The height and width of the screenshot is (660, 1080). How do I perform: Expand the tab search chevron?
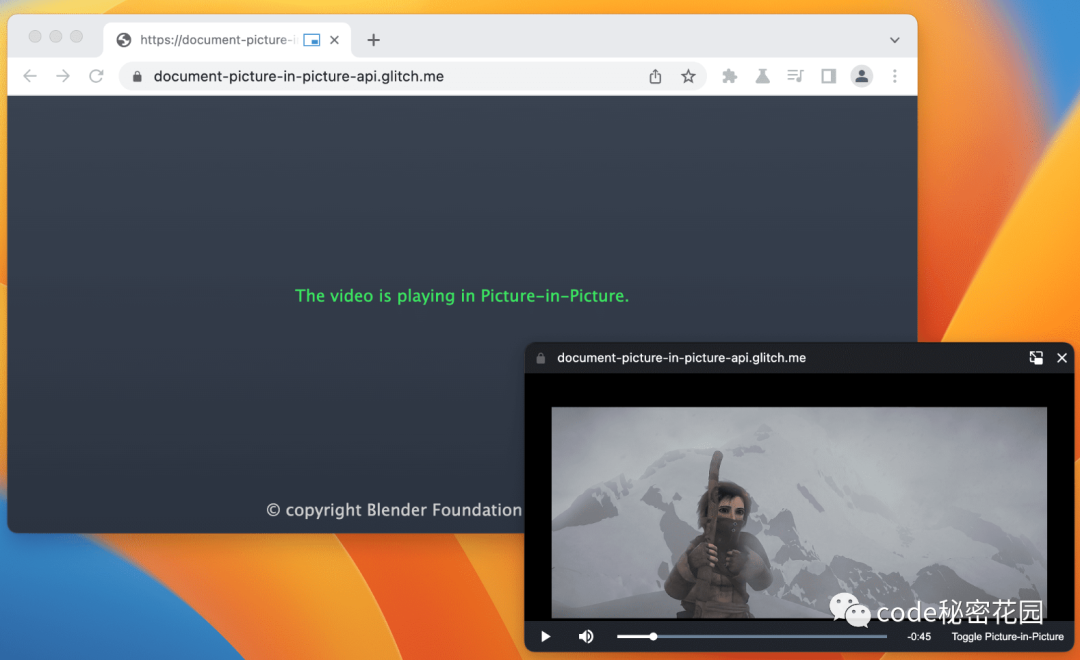895,40
